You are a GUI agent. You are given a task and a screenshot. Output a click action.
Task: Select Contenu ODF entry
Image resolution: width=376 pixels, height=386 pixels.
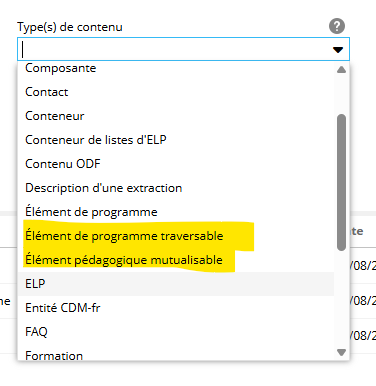176,164
